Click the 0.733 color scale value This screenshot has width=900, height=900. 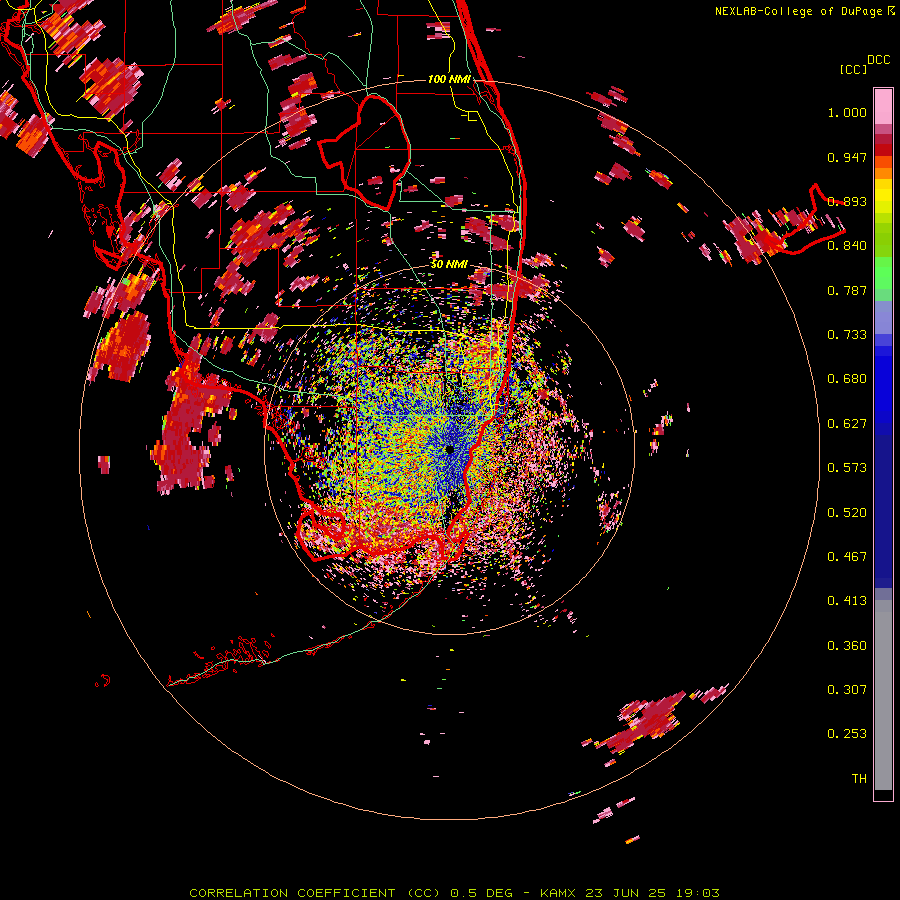click(847, 335)
